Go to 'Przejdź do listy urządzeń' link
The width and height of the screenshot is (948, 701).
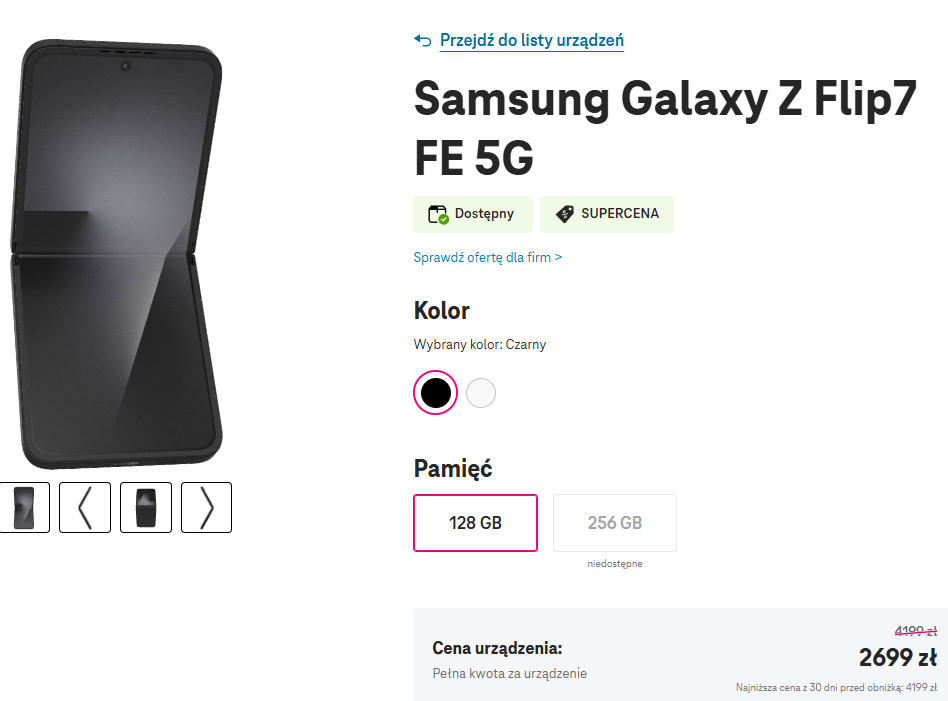(x=532, y=40)
